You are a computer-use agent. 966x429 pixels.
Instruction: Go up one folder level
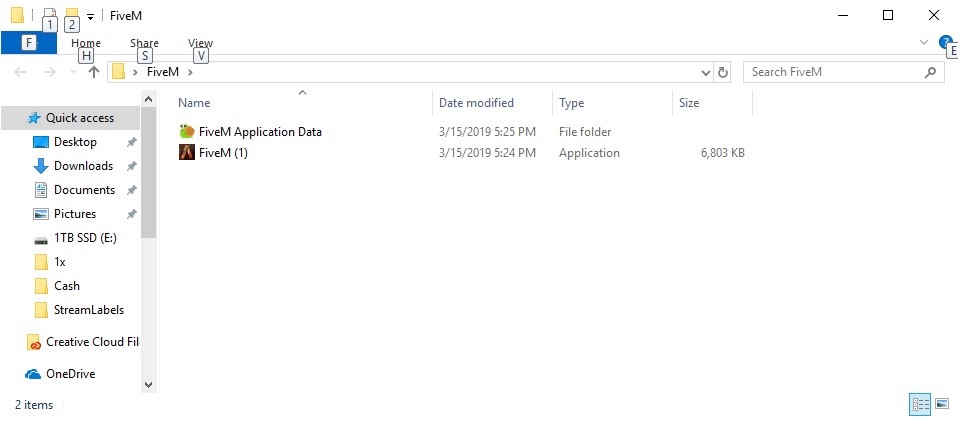point(94,72)
